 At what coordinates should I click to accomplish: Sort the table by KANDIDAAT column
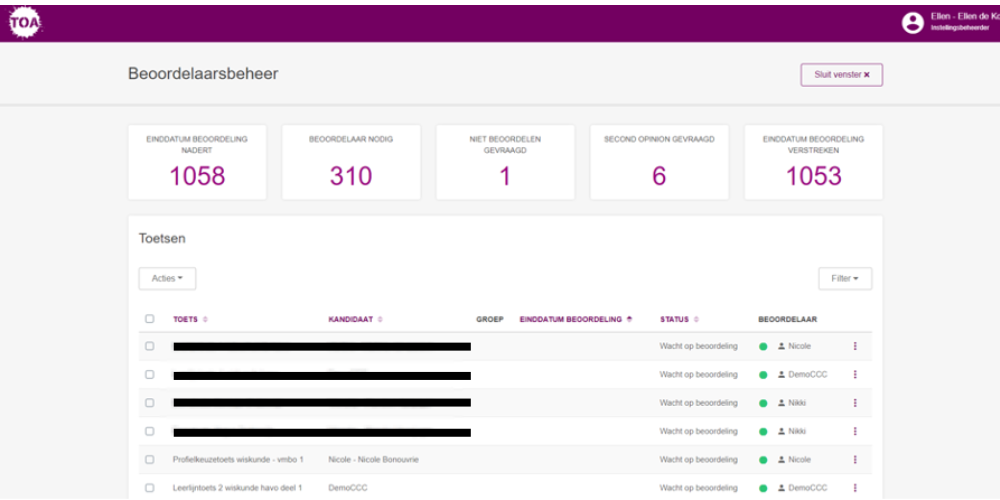click(x=351, y=320)
